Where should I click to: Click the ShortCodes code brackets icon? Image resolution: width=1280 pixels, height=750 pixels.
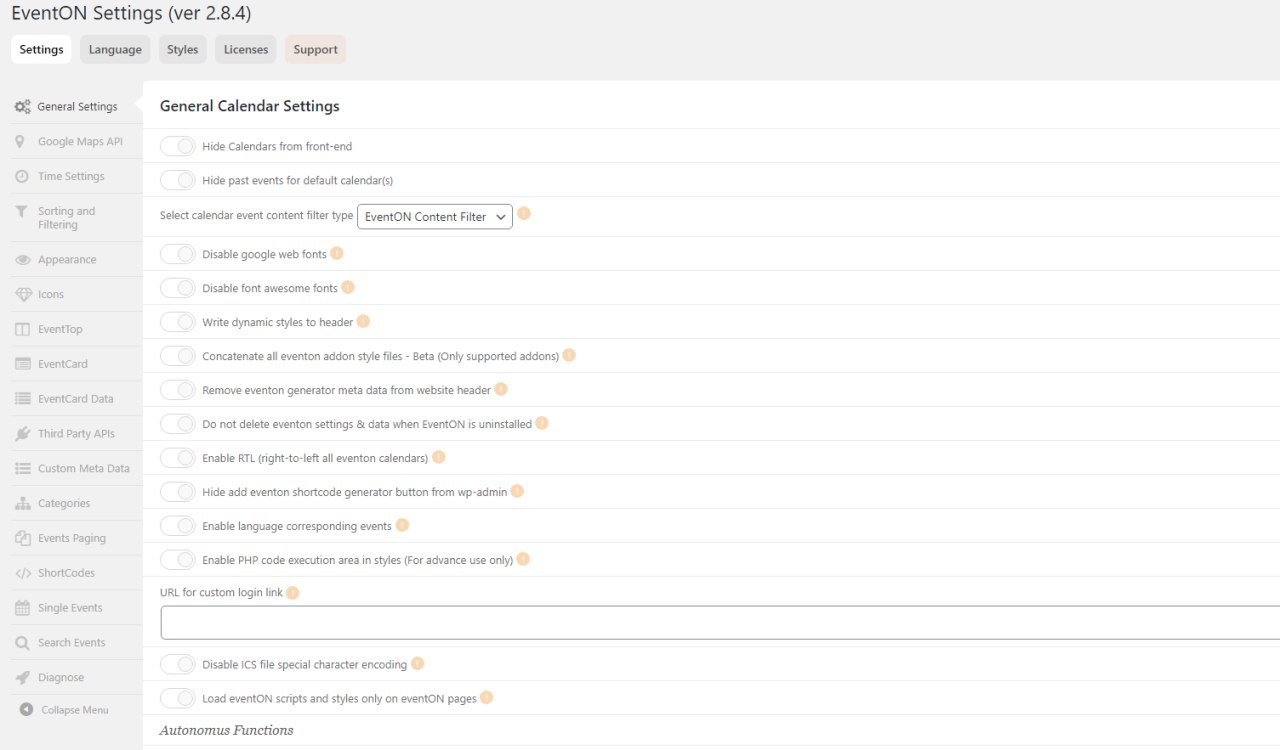tap(22, 573)
